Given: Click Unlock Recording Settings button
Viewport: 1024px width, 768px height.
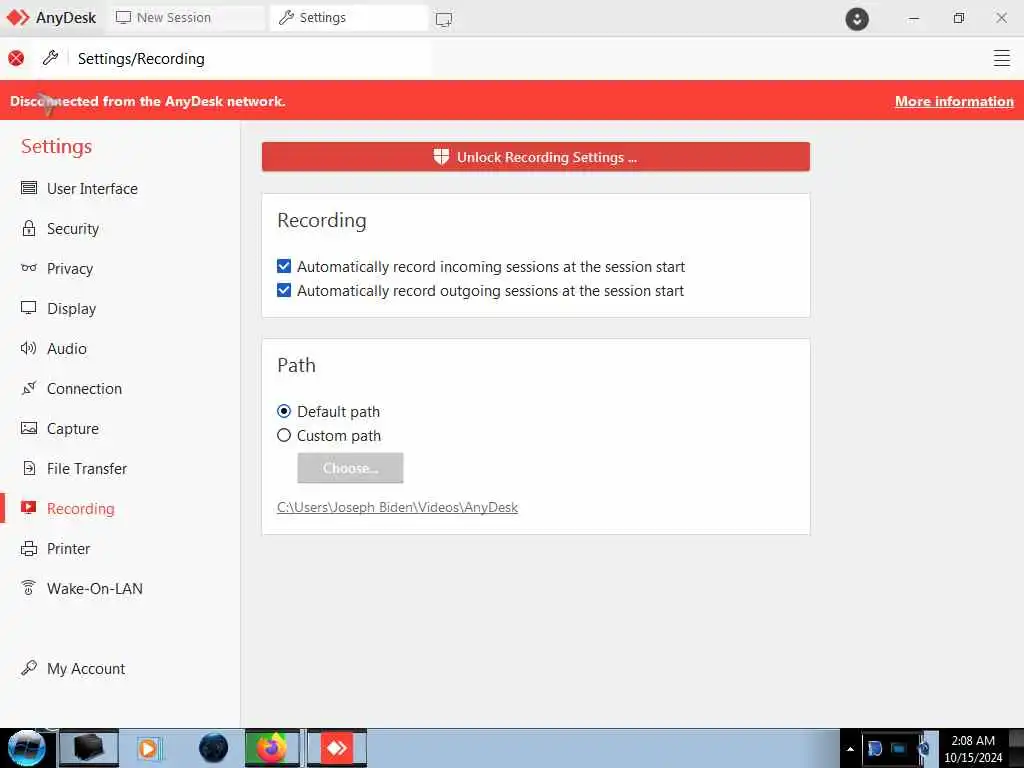Looking at the screenshot, I should point(536,157).
